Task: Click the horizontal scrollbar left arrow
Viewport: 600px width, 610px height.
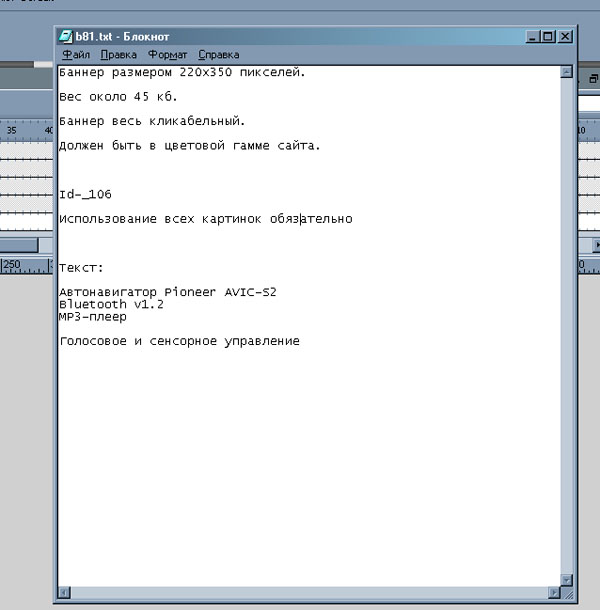Action: pos(64,592)
